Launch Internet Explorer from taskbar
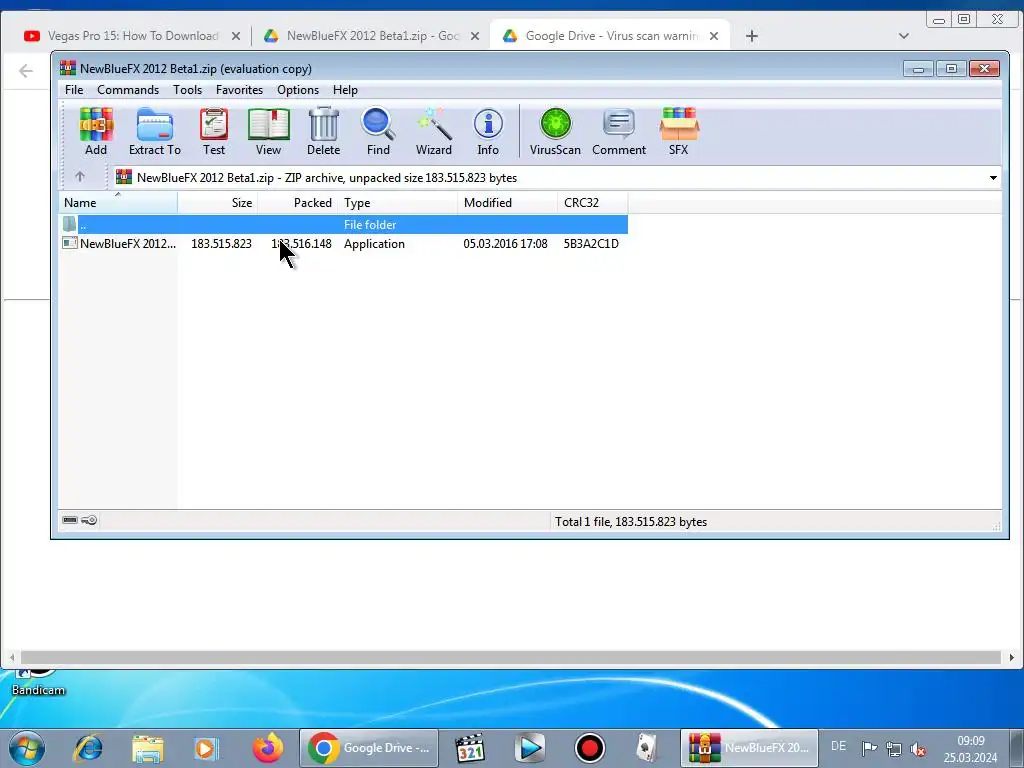1024x768 pixels. coord(88,748)
